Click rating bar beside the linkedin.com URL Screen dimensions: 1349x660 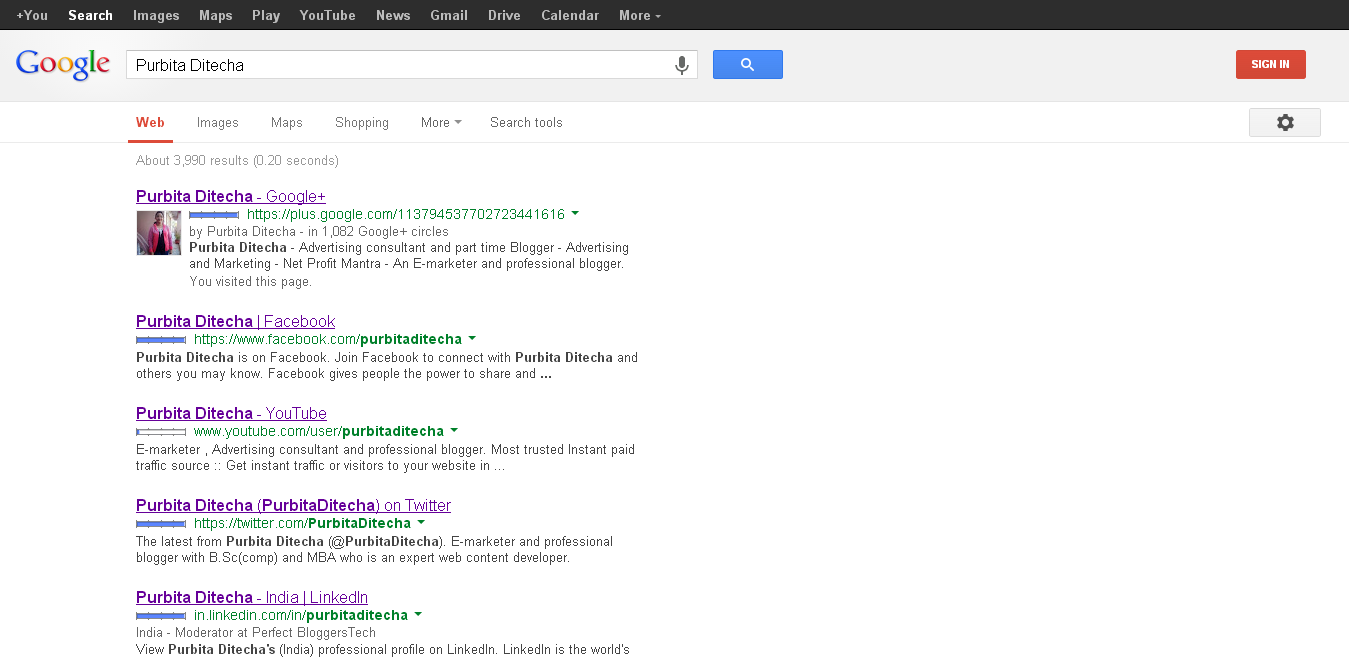[x=161, y=616]
